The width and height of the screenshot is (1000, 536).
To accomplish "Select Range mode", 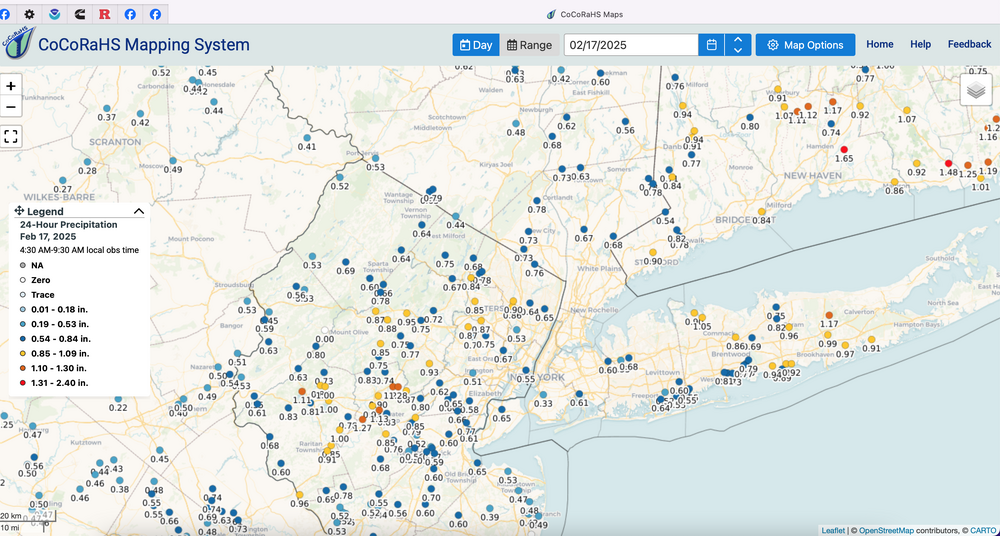I will pyautogui.click(x=529, y=45).
